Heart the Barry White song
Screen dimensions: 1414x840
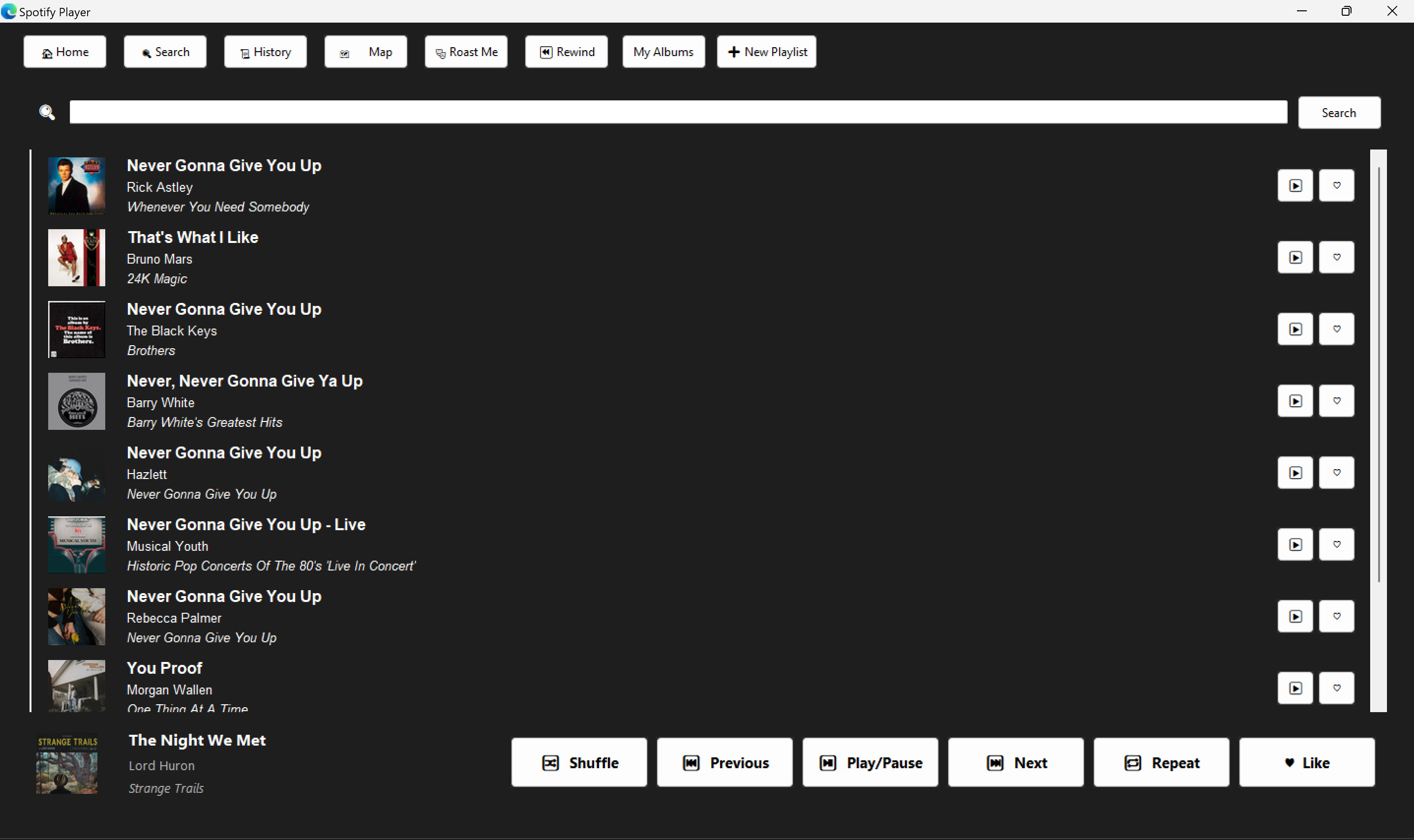(1336, 401)
